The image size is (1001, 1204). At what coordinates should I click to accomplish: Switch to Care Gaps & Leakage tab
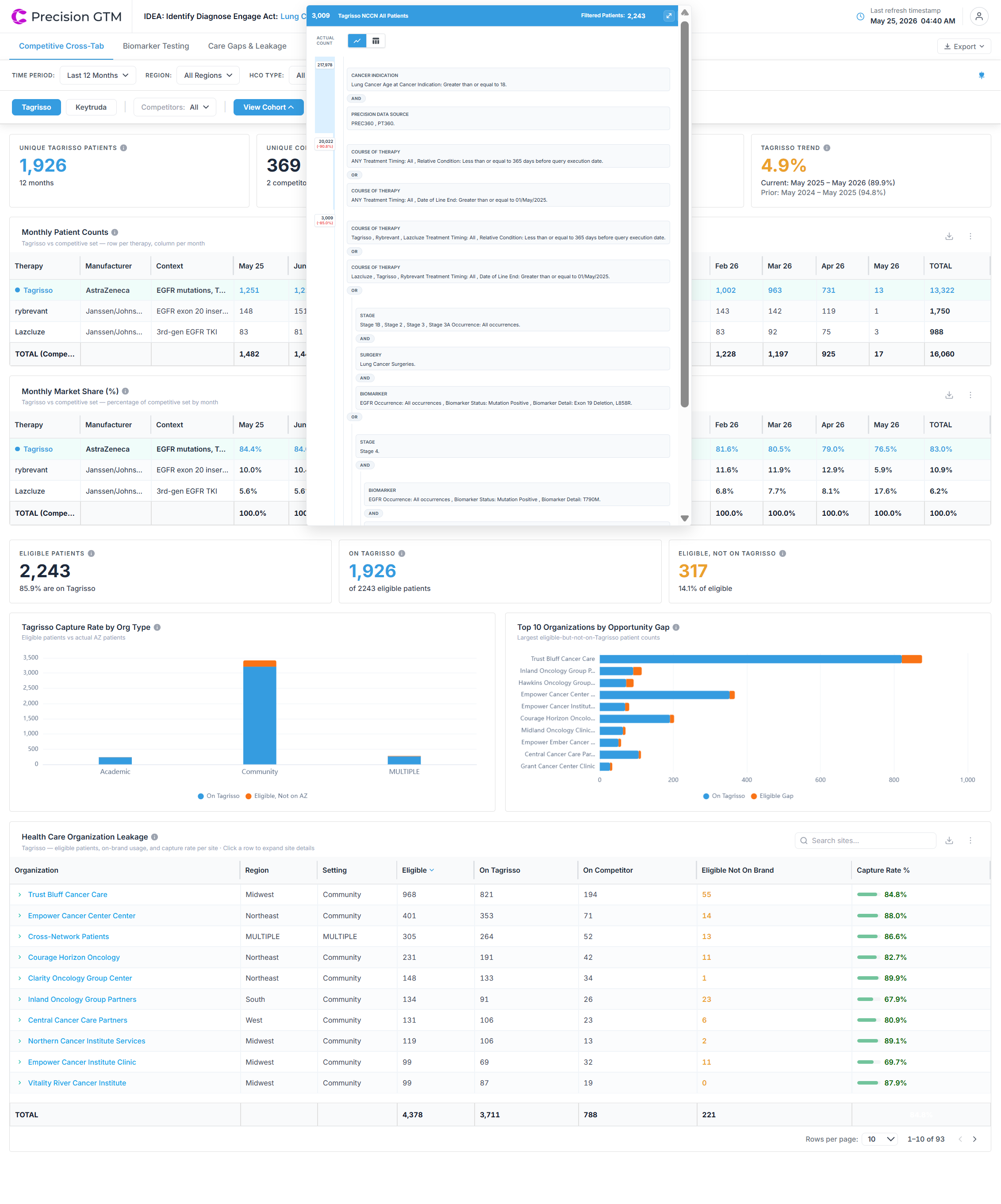point(247,46)
